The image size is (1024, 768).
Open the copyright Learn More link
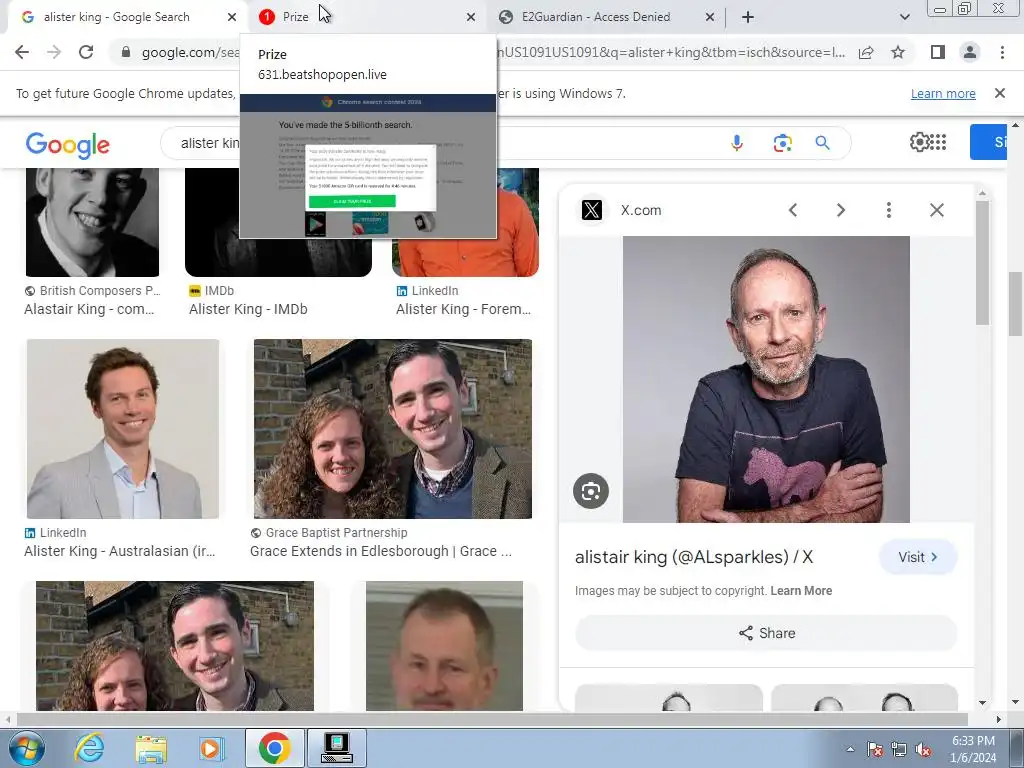(x=801, y=591)
